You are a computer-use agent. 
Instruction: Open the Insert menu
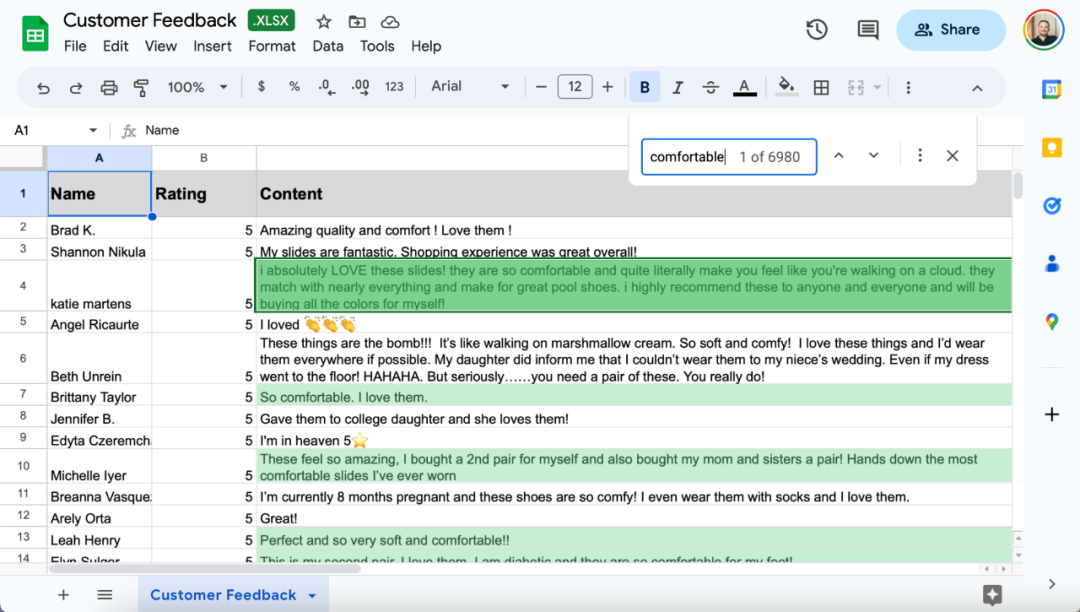tap(212, 46)
